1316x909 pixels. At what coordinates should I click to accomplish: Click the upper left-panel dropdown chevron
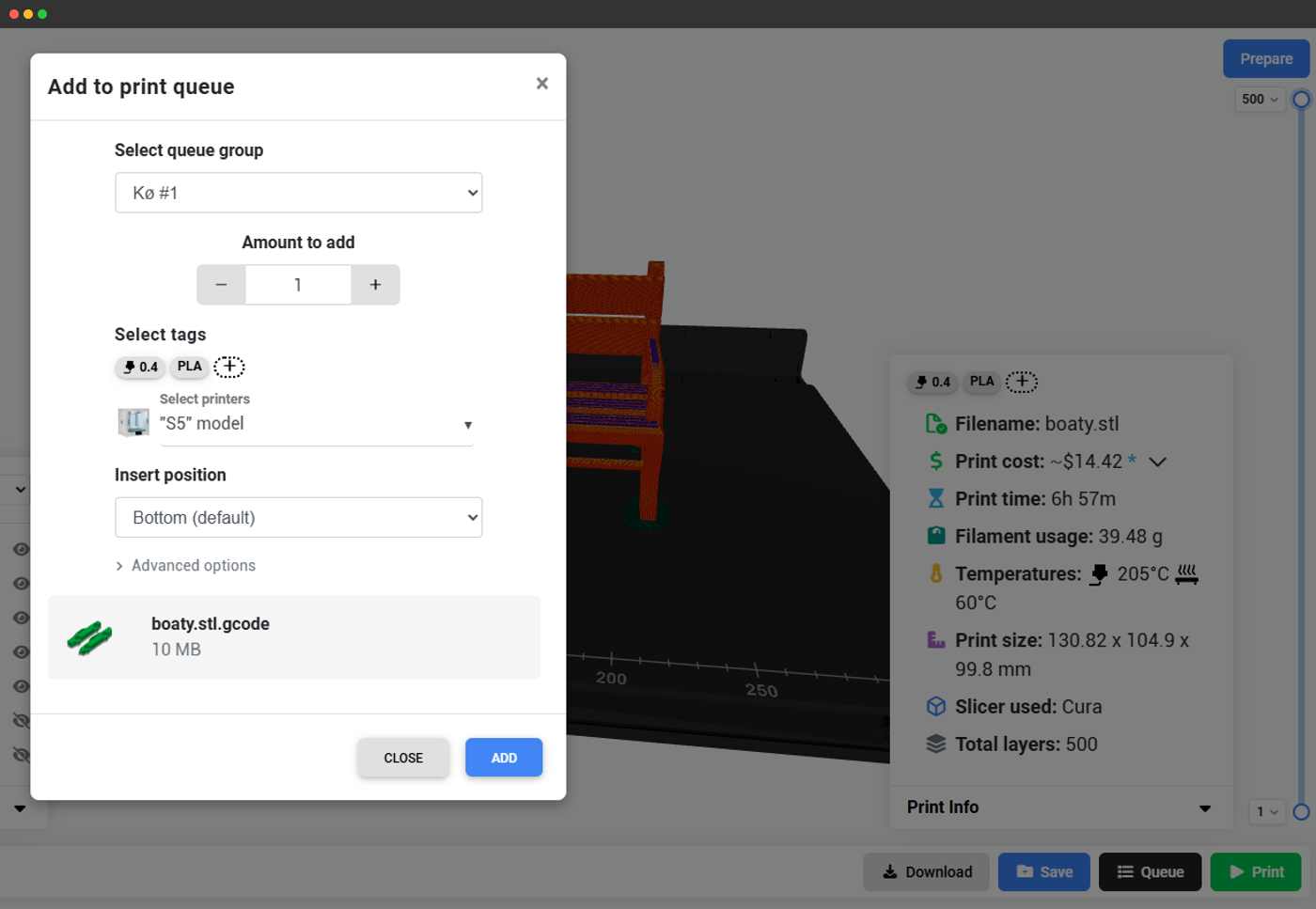point(20,490)
